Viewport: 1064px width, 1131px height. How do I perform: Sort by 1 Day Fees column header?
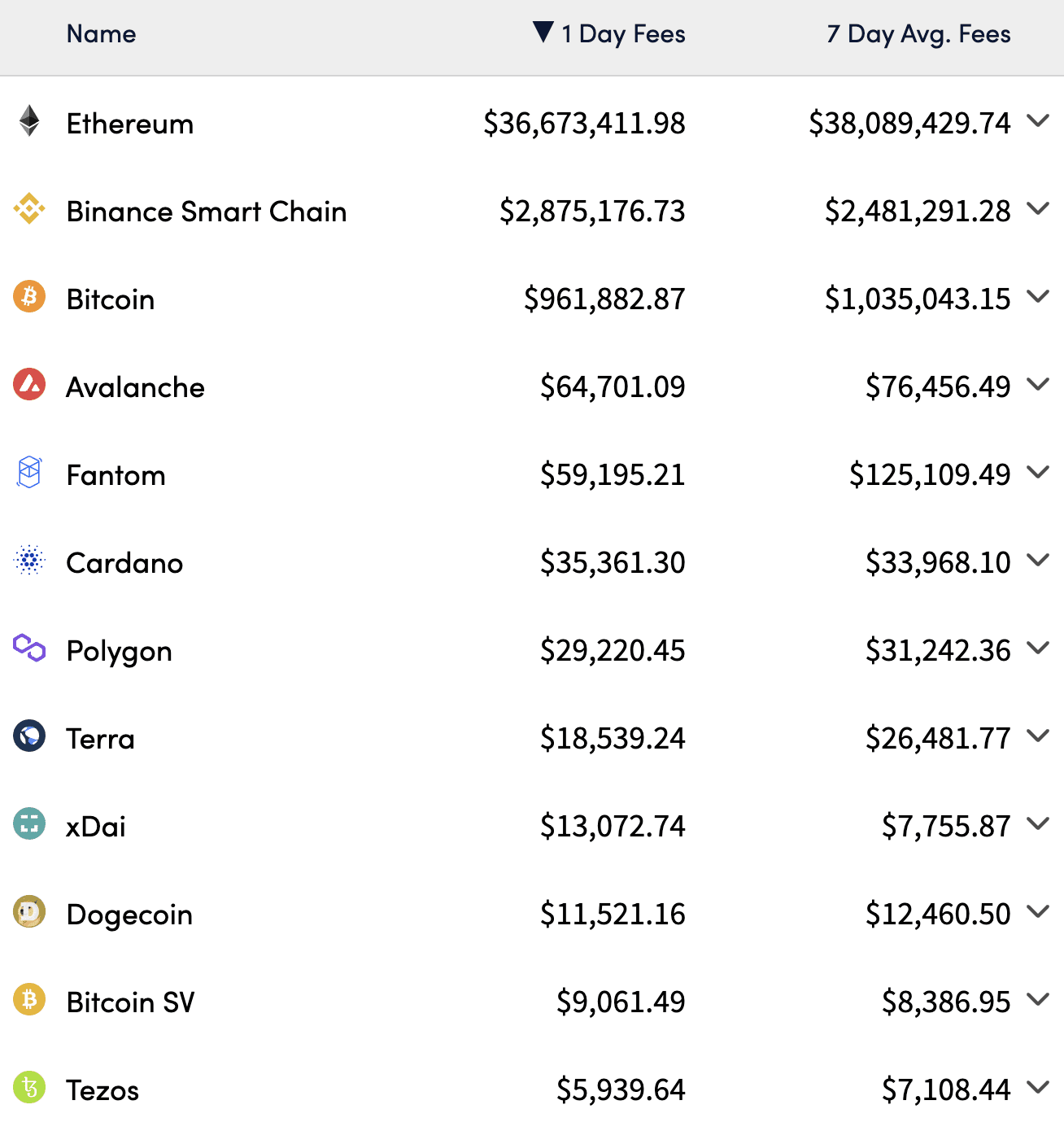609,33
